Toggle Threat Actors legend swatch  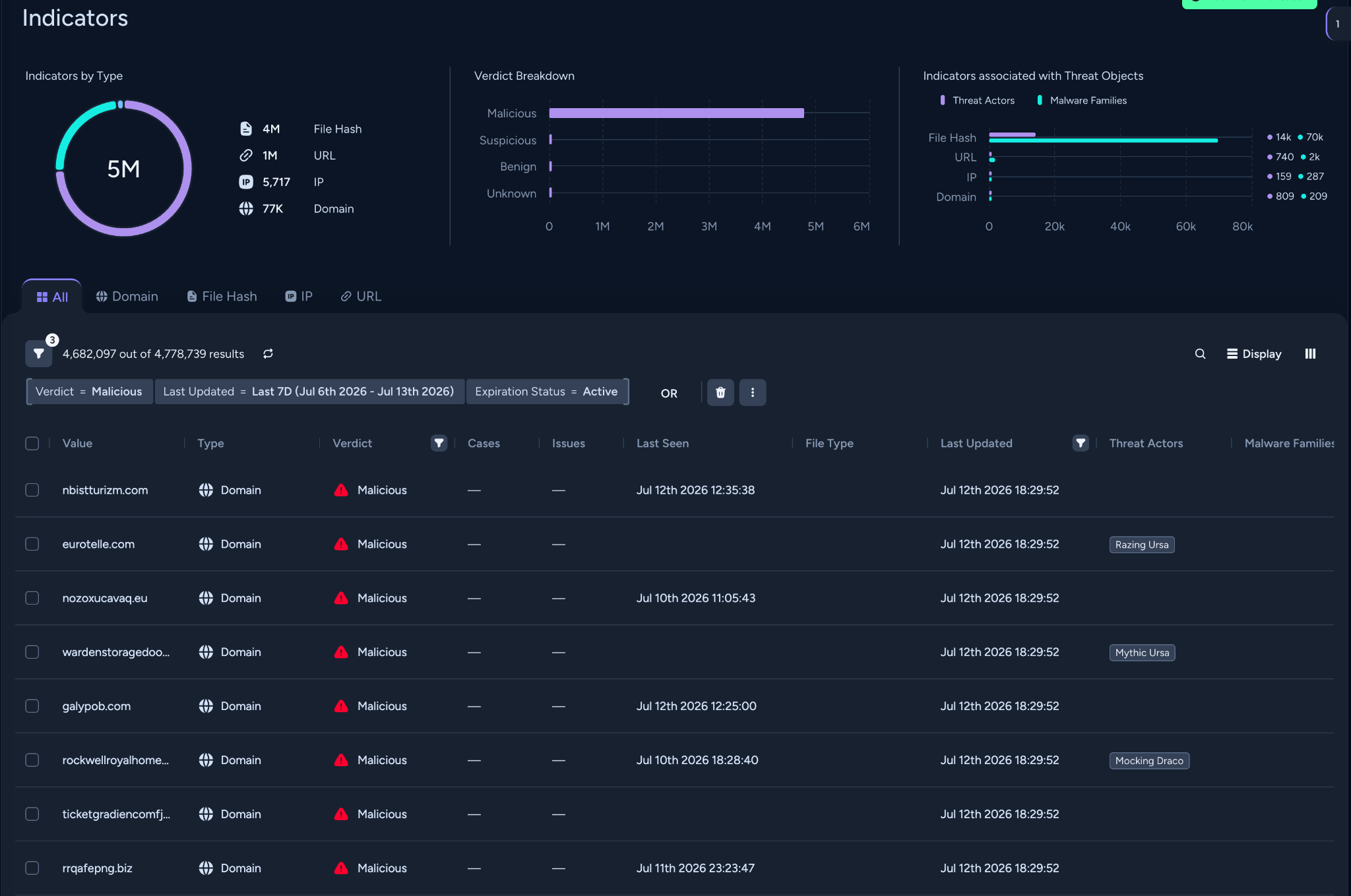coord(942,100)
